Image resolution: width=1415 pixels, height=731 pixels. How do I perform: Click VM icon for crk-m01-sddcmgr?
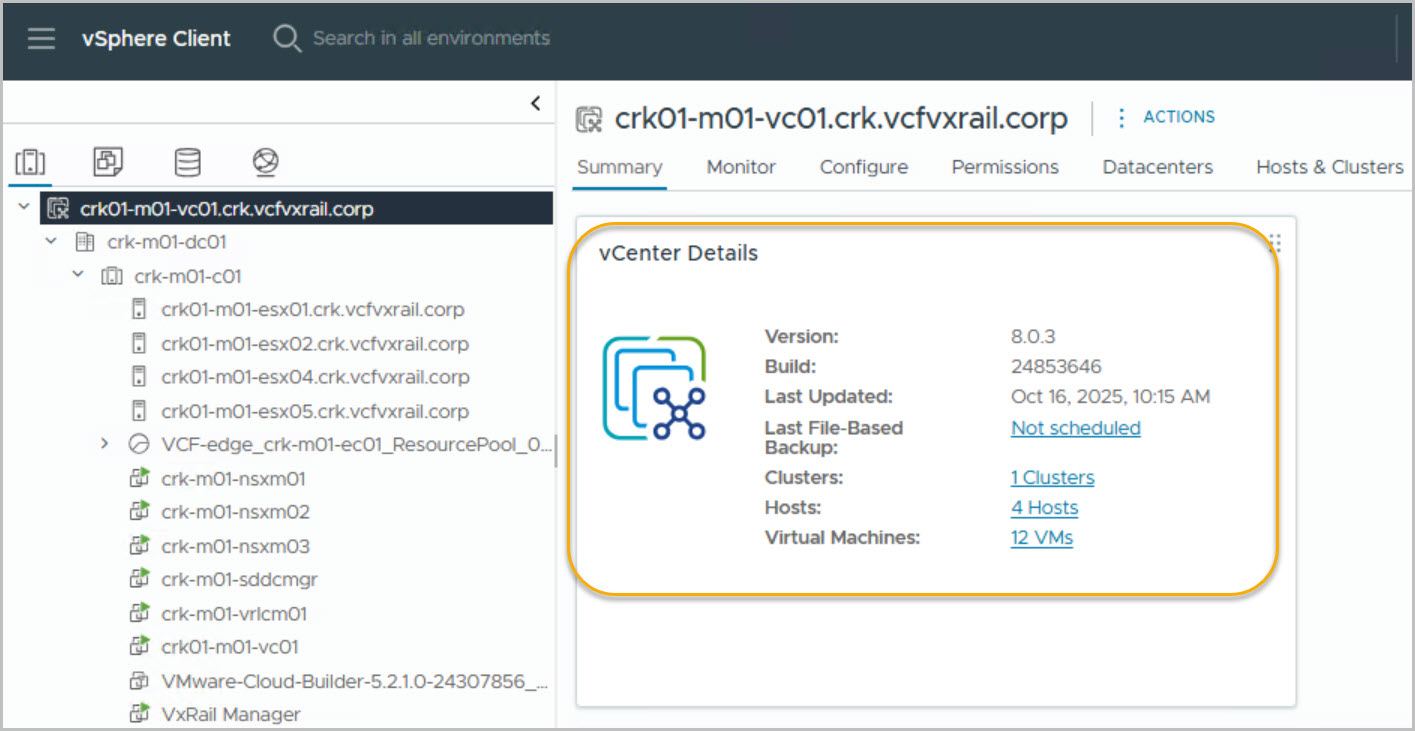tap(139, 579)
